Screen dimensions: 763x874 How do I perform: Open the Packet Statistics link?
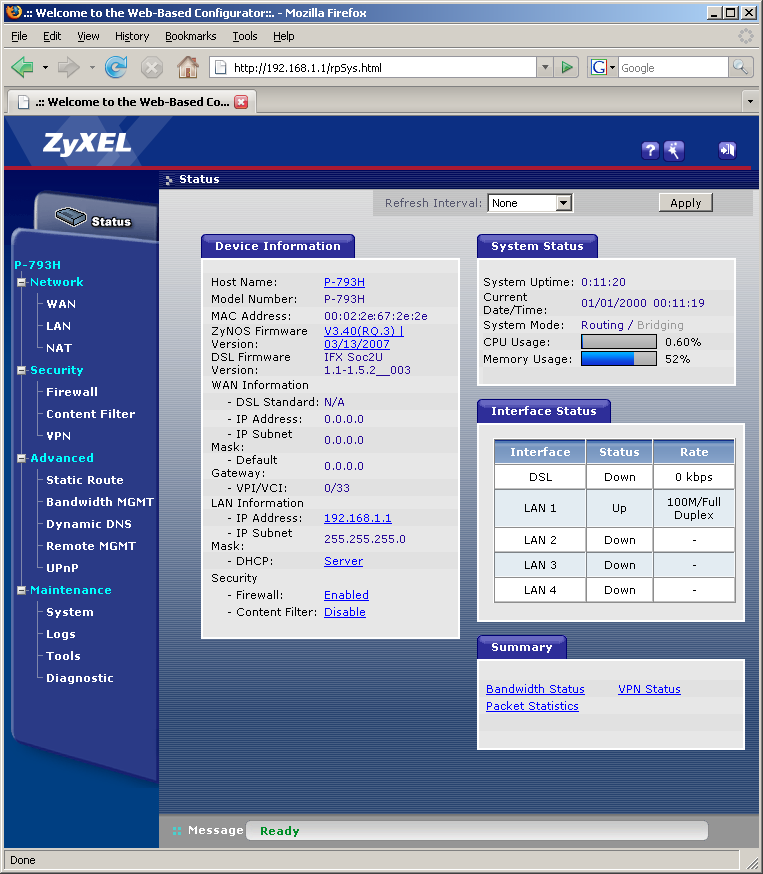(x=532, y=706)
